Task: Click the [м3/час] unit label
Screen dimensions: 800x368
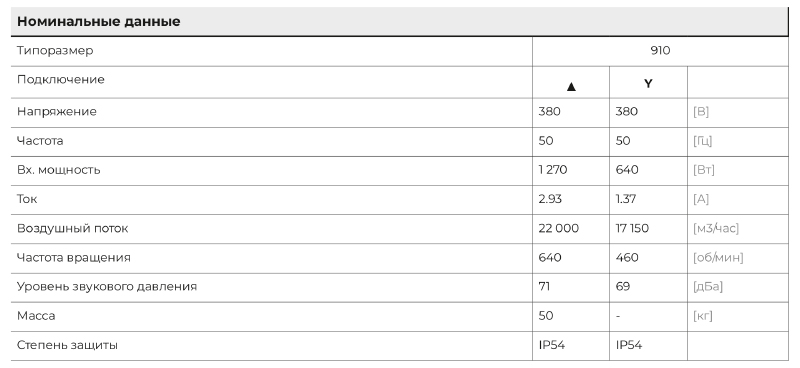Action: click(716, 229)
